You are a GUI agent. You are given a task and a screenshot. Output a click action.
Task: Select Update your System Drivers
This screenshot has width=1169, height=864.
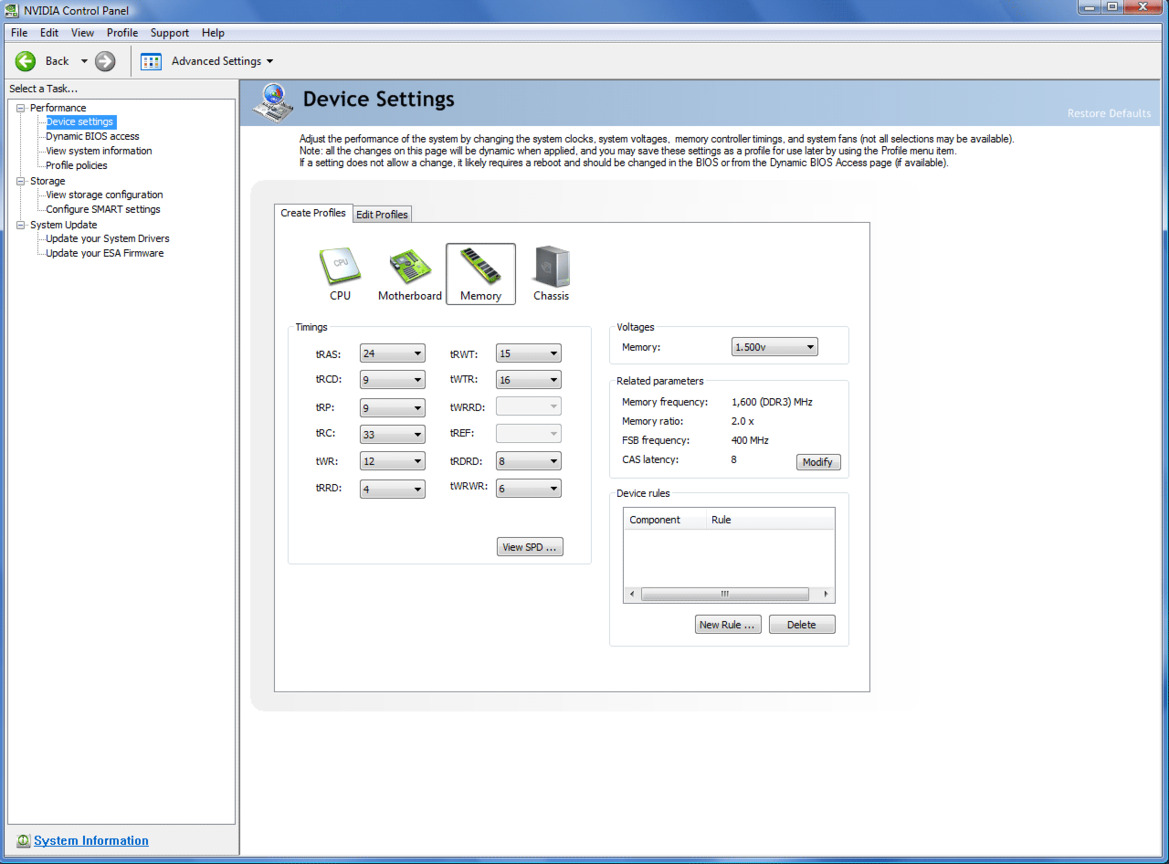[x=107, y=239]
